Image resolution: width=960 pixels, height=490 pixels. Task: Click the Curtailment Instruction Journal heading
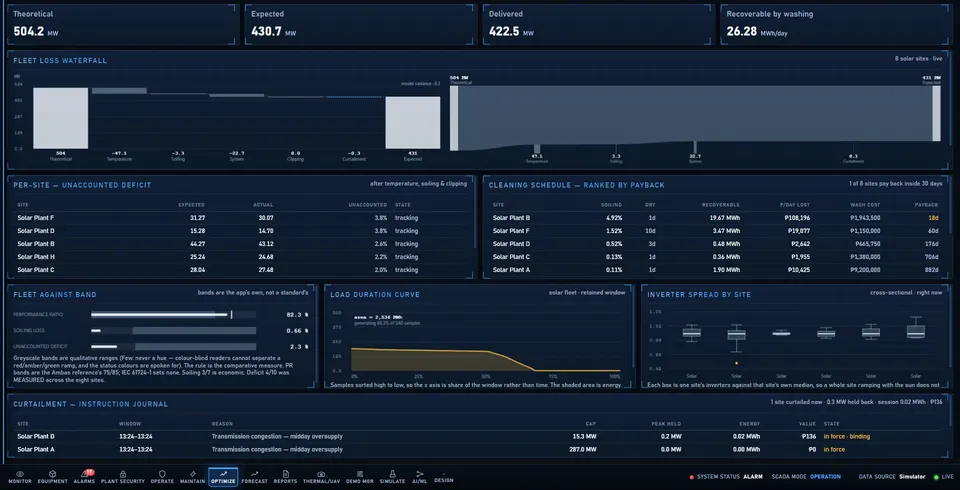(91, 404)
